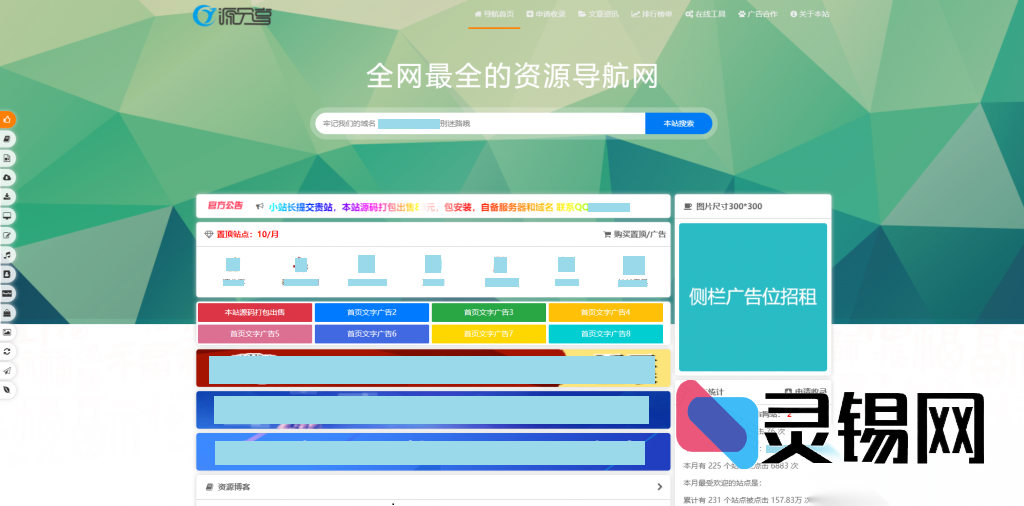
Task: Click the monitor icon in left sidebar
Action: [x=7, y=216]
